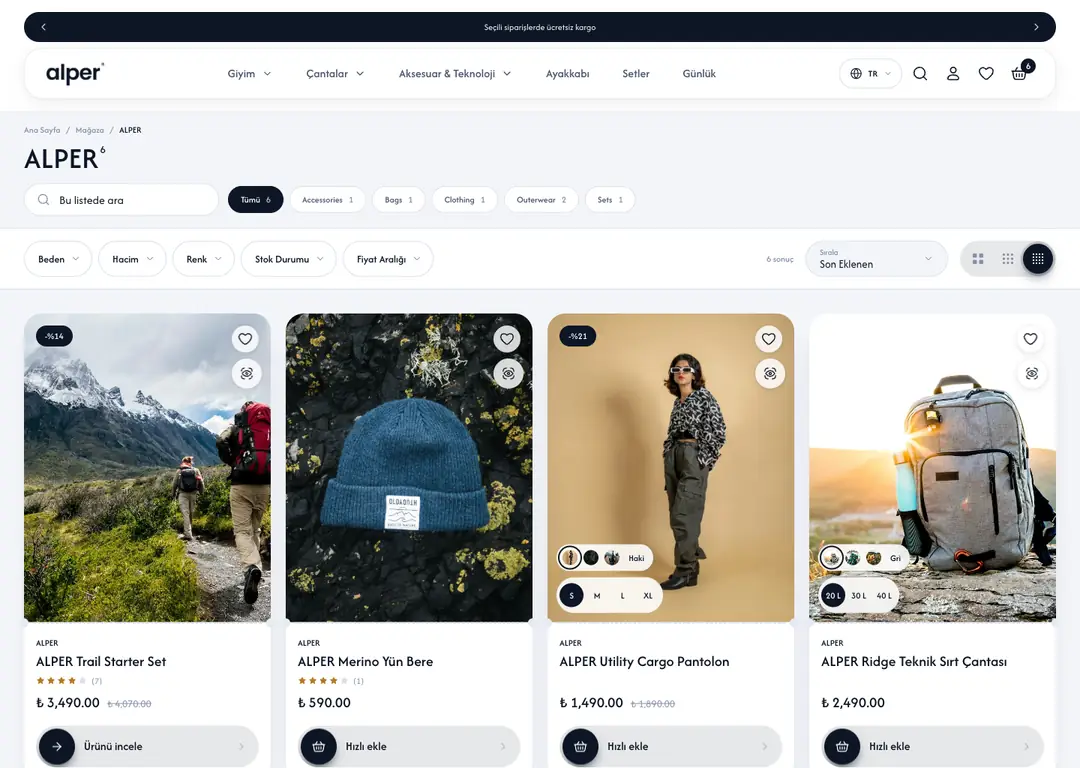Screen dimensions: 1080x768
Task: Go to the Mağaza breadcrumb link
Action: click(90, 130)
